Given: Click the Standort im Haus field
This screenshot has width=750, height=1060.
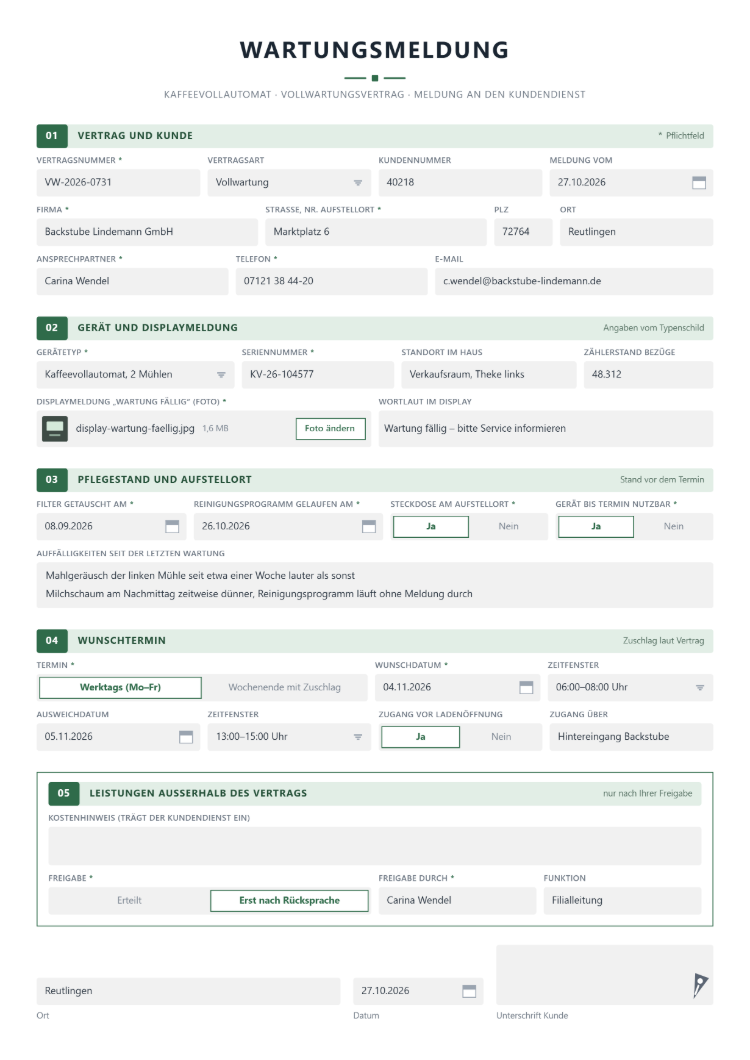Looking at the screenshot, I should coord(489,375).
